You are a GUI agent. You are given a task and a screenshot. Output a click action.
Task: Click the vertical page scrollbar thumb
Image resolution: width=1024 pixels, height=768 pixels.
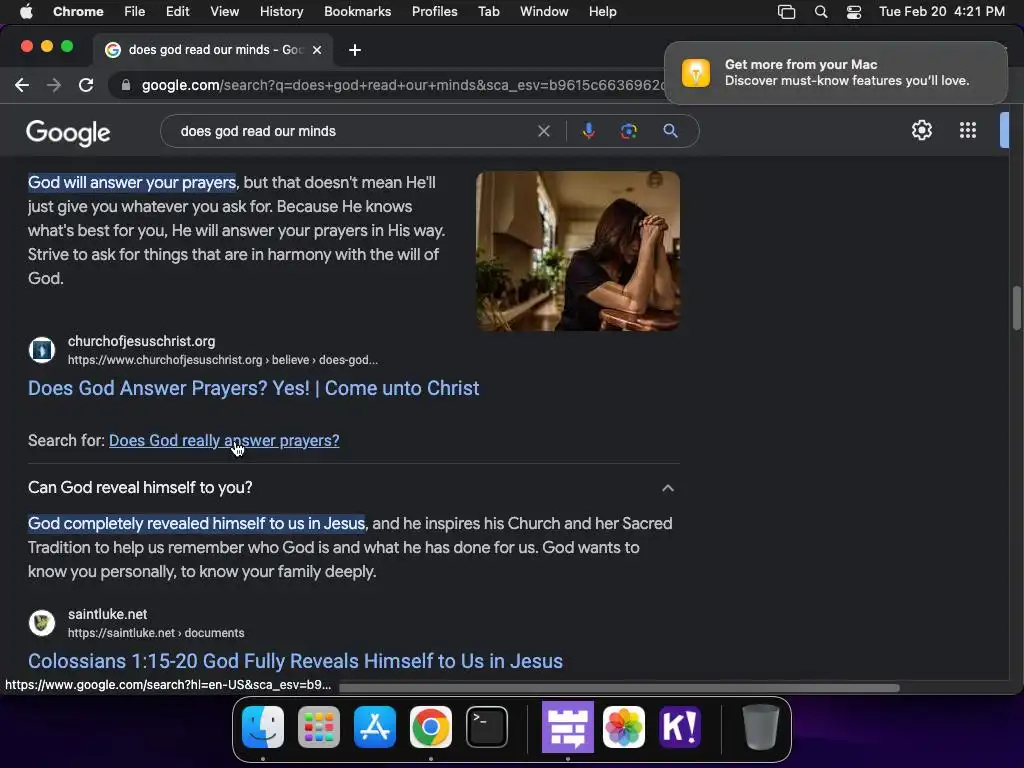[1017, 308]
